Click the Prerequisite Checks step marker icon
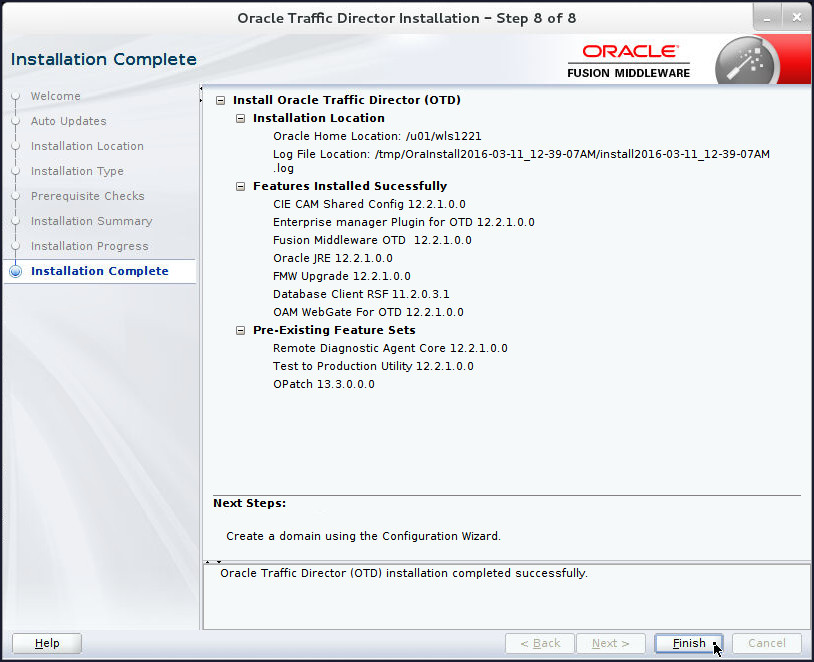Viewport: 814px width, 662px height. (x=14, y=196)
